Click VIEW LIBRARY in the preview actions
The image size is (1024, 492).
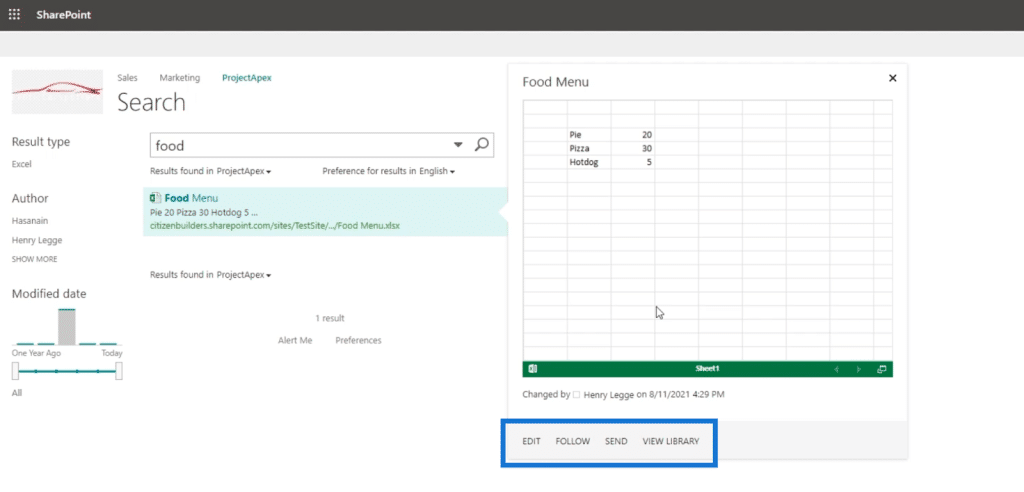point(671,442)
